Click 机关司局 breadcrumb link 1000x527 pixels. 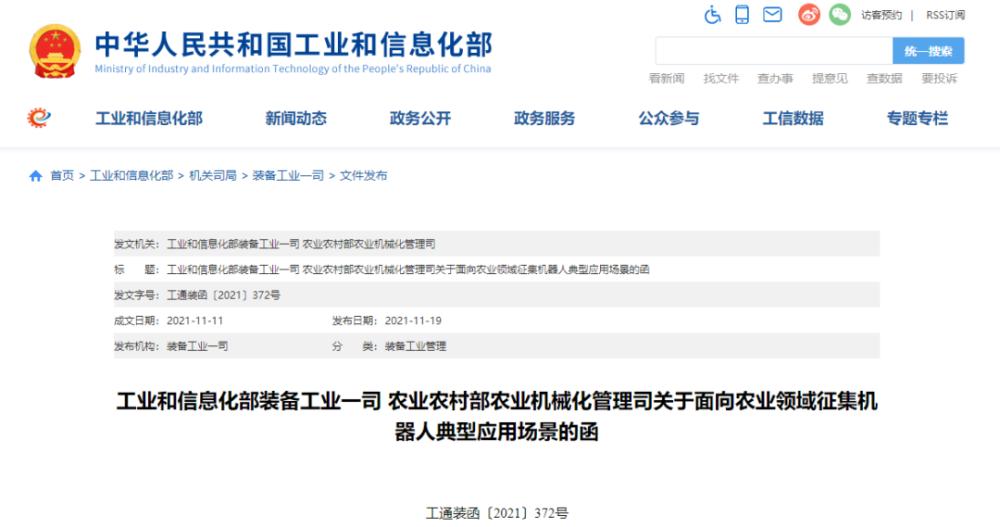213,175
